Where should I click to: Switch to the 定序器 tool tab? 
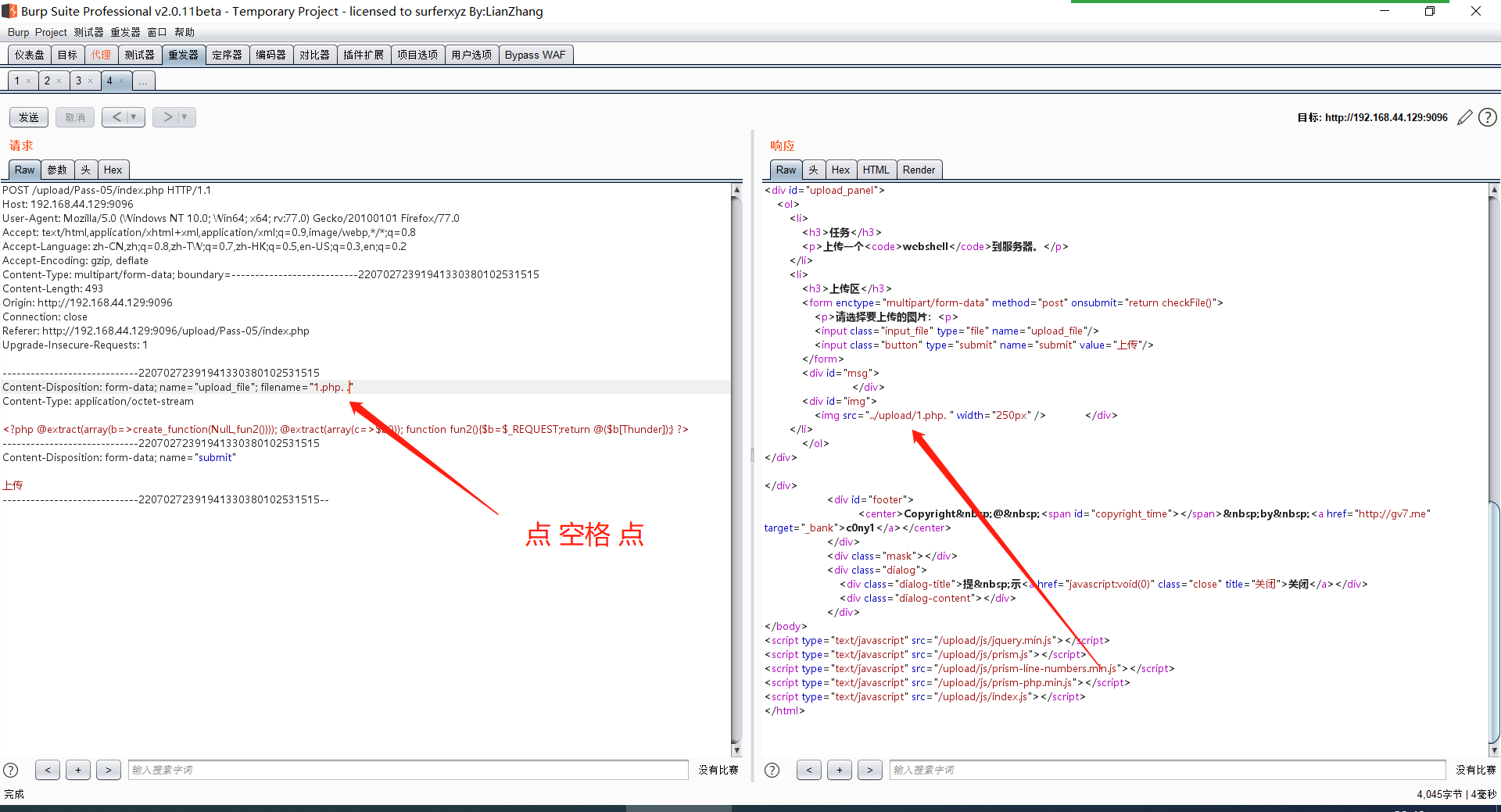pyautogui.click(x=227, y=55)
